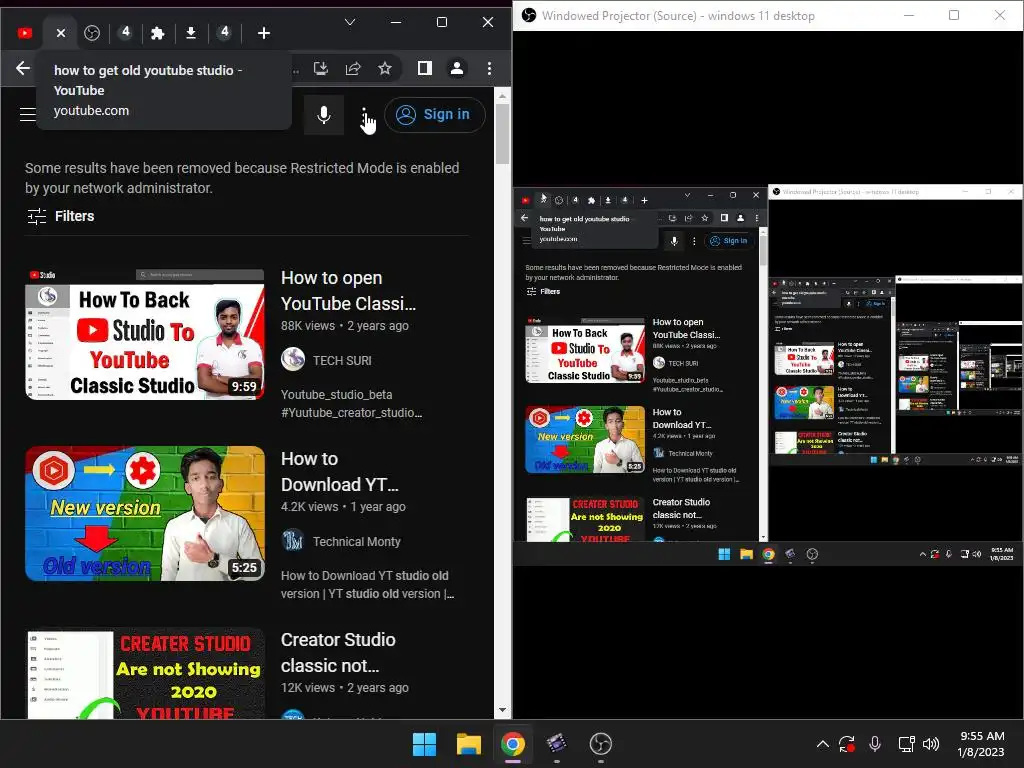Open the puzzle-piece extensions tab
1024x768 pixels.
(x=157, y=33)
